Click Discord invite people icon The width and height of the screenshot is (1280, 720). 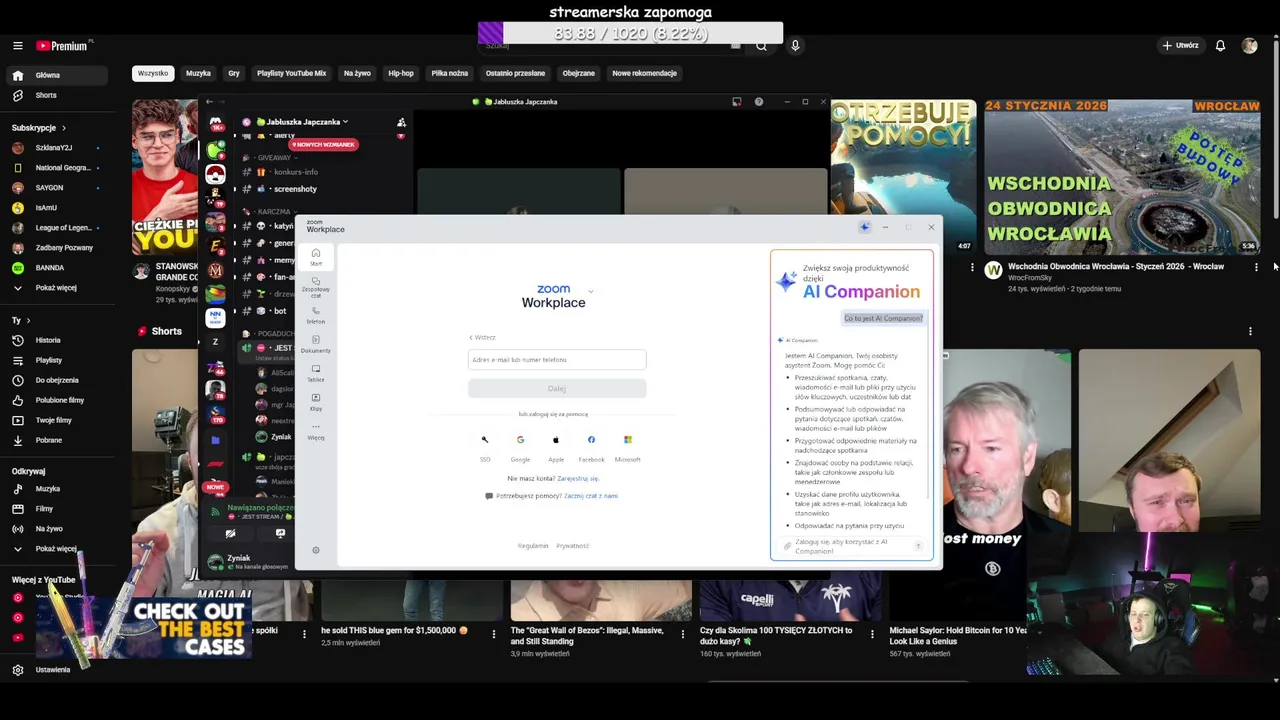[x=401, y=122]
